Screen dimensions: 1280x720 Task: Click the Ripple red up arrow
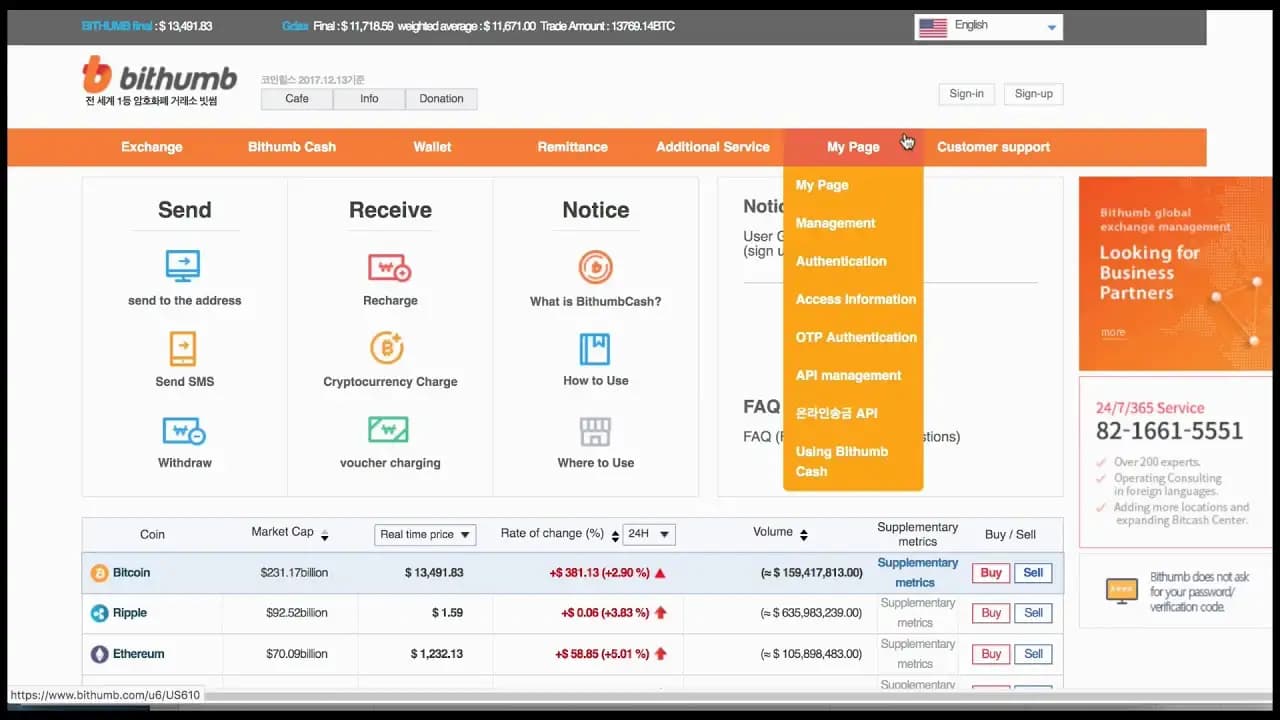click(660, 613)
